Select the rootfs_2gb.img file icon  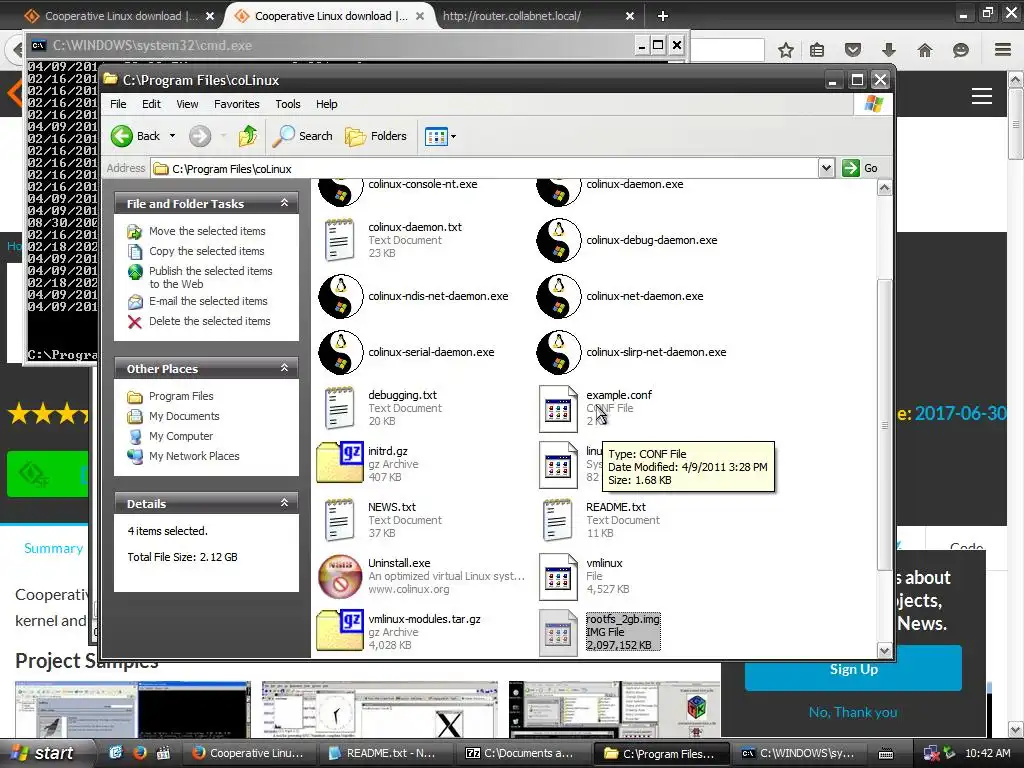click(558, 633)
